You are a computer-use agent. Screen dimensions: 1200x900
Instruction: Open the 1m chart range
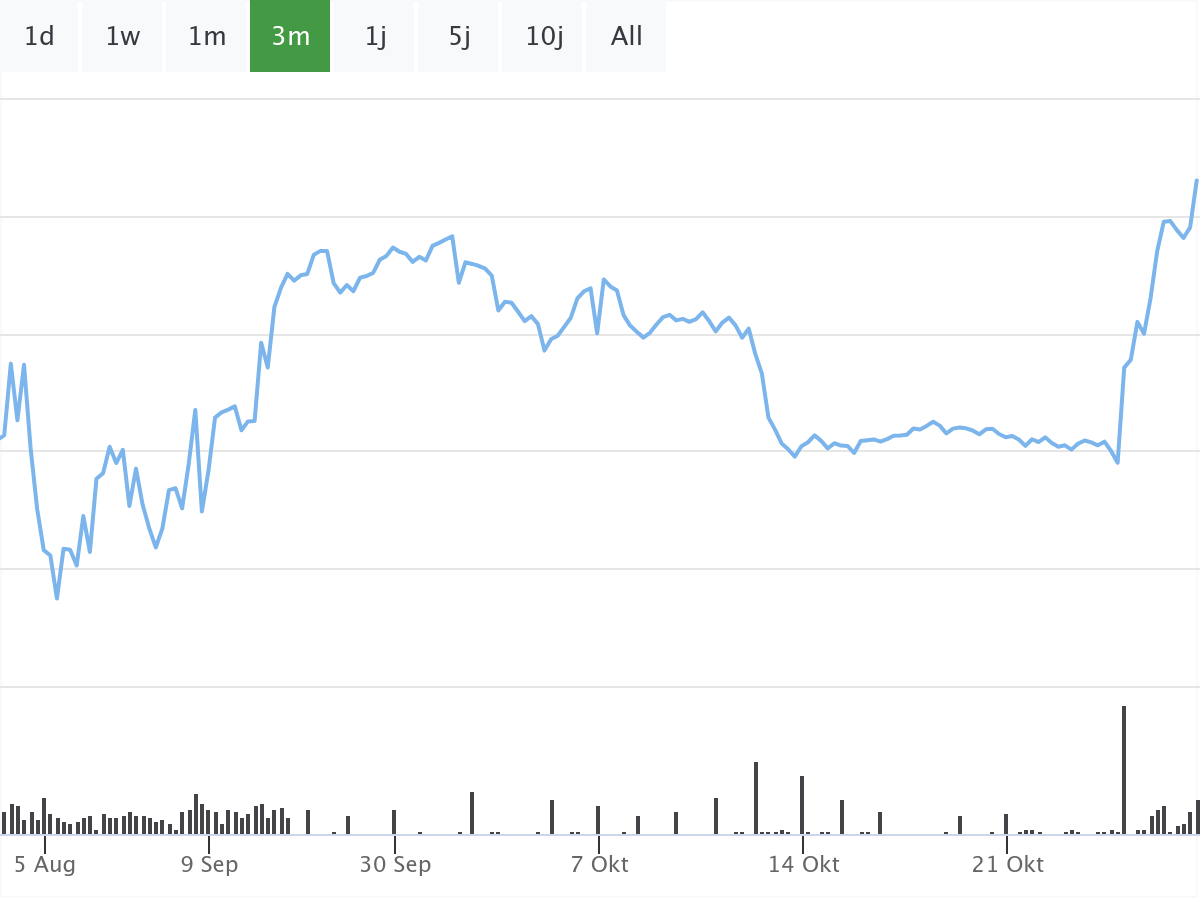coord(207,37)
